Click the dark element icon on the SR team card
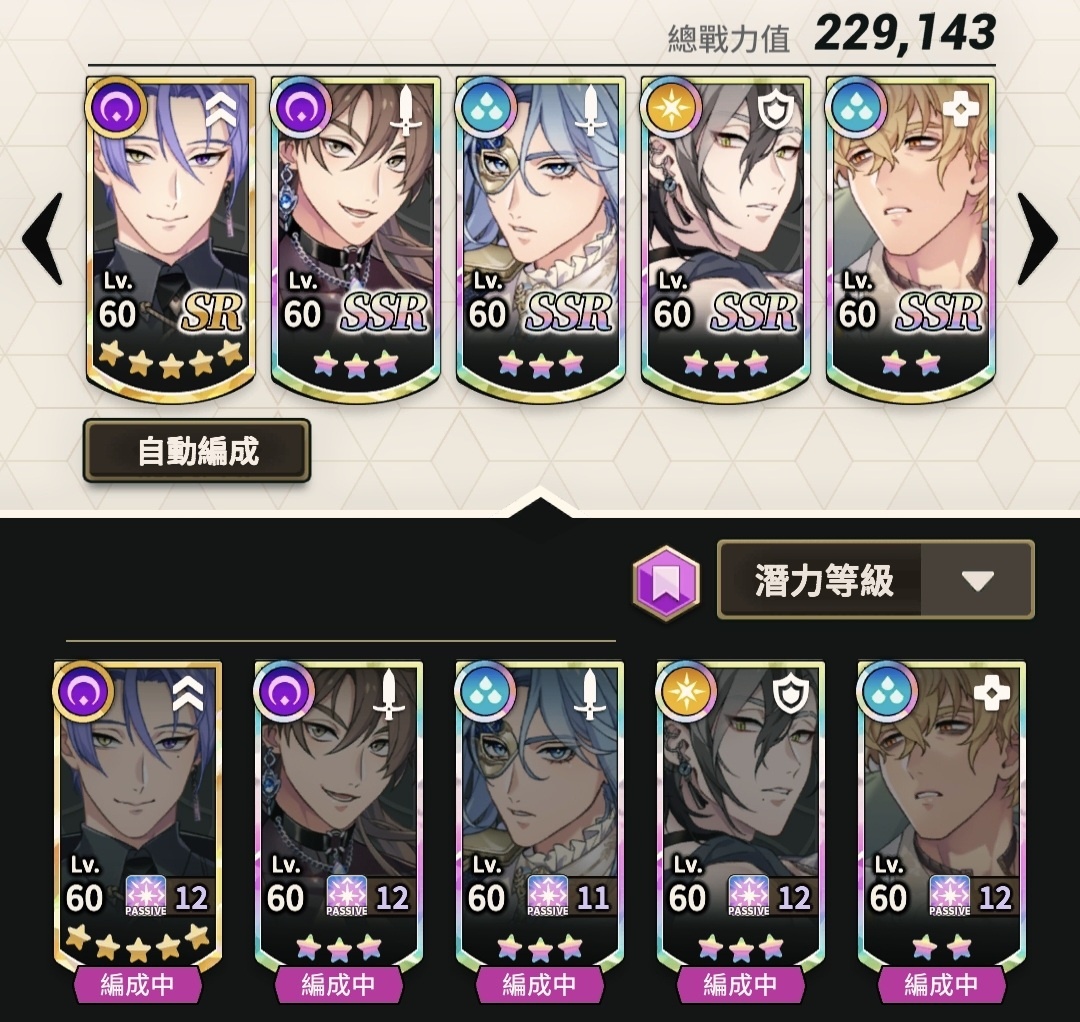This screenshot has height=1022, width=1080. [x=116, y=107]
